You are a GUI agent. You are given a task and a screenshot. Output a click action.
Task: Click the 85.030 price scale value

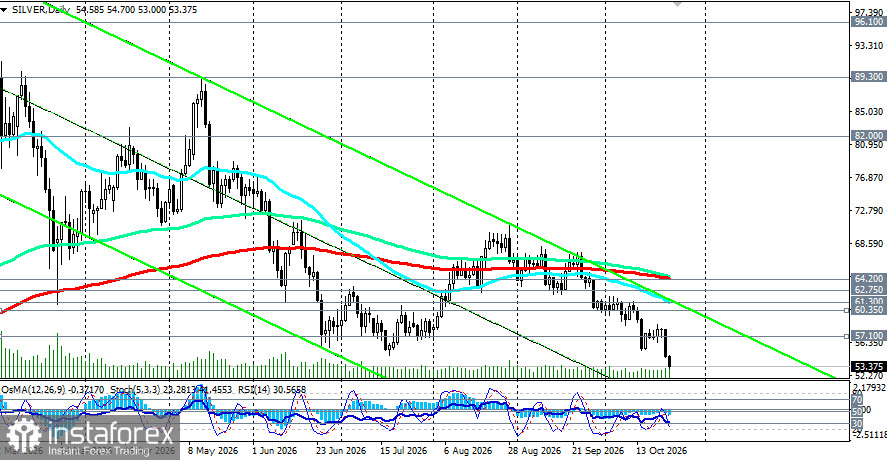click(868, 111)
